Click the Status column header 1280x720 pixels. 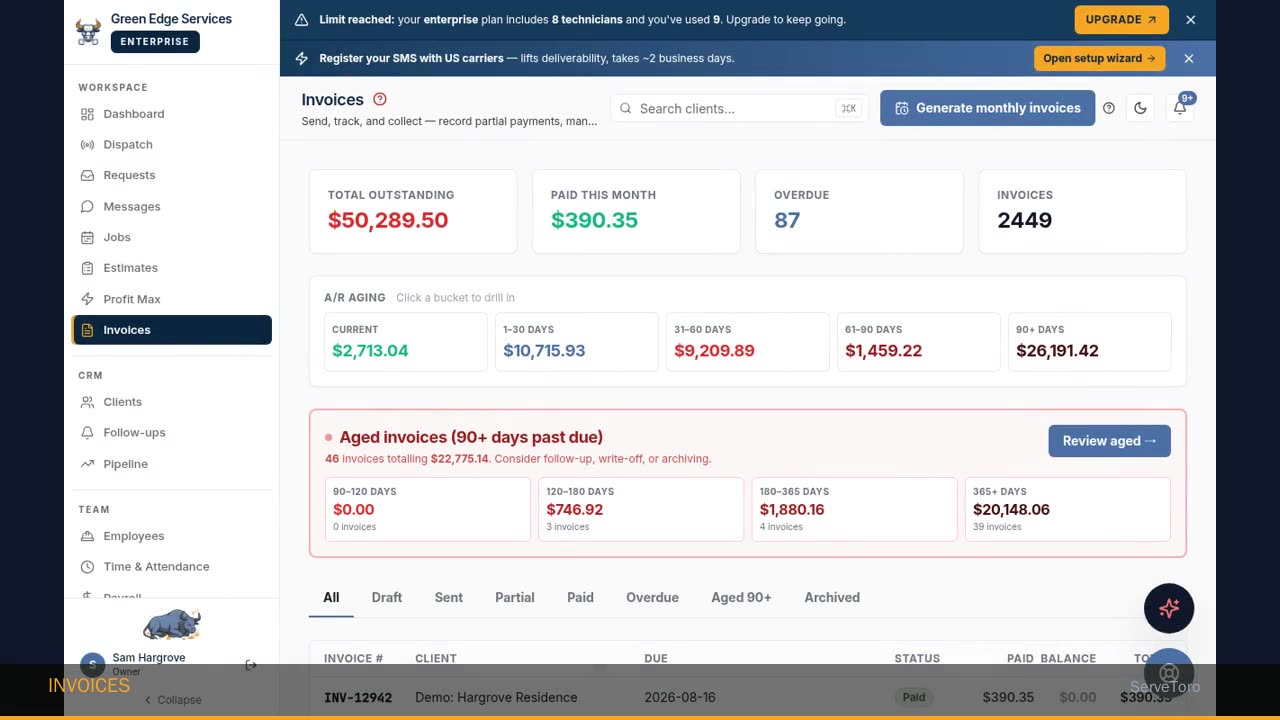pyautogui.click(x=917, y=658)
